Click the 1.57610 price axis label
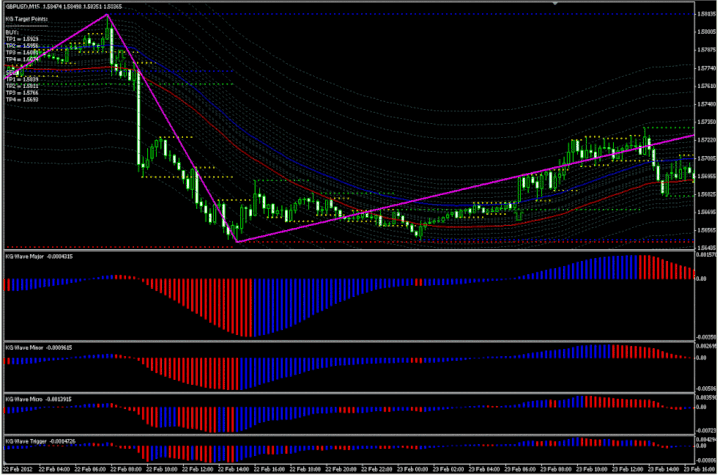Screen dimensions: 720x475 pos(706,86)
